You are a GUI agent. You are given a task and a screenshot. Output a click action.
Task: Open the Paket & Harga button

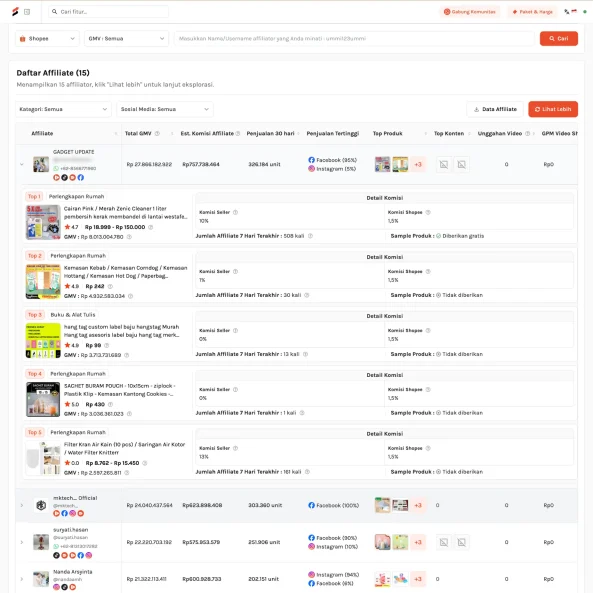(532, 12)
